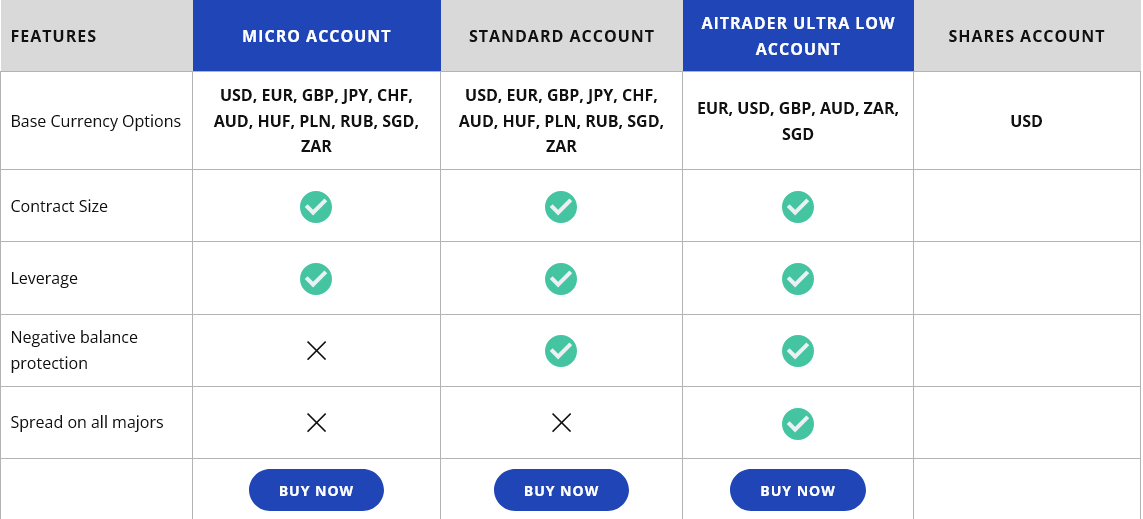Viewport: 1143px width, 519px height.
Task: Click Micro Account Leverage checkmark icon
Action: pyautogui.click(x=316, y=279)
